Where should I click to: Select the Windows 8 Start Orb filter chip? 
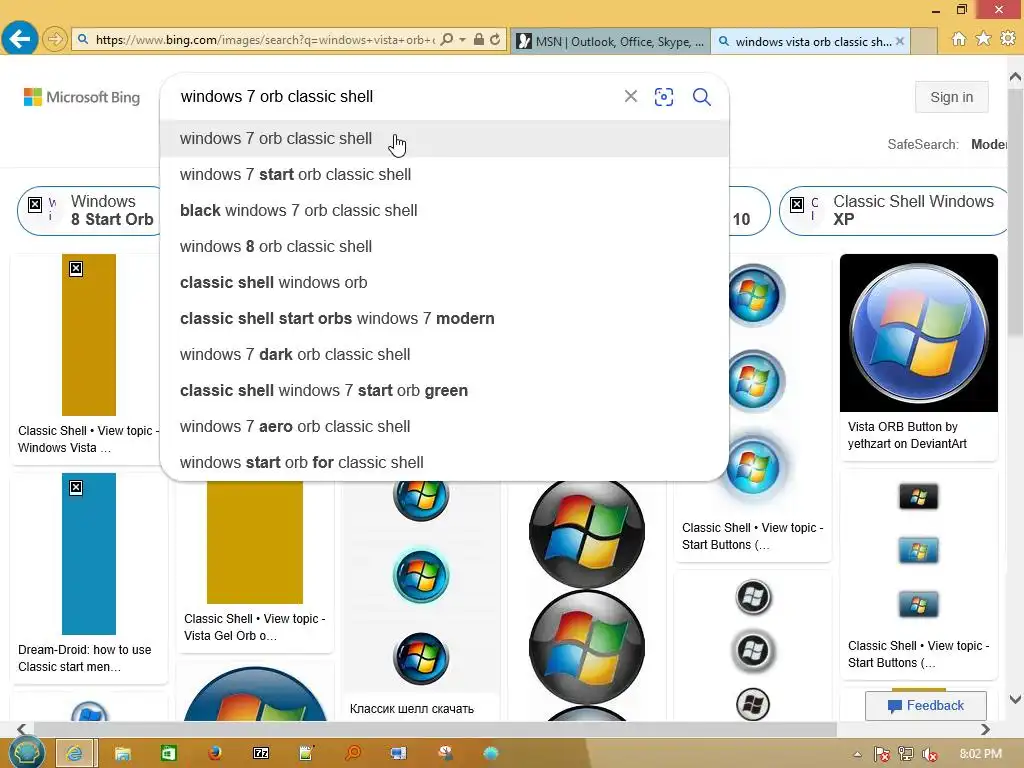point(90,210)
